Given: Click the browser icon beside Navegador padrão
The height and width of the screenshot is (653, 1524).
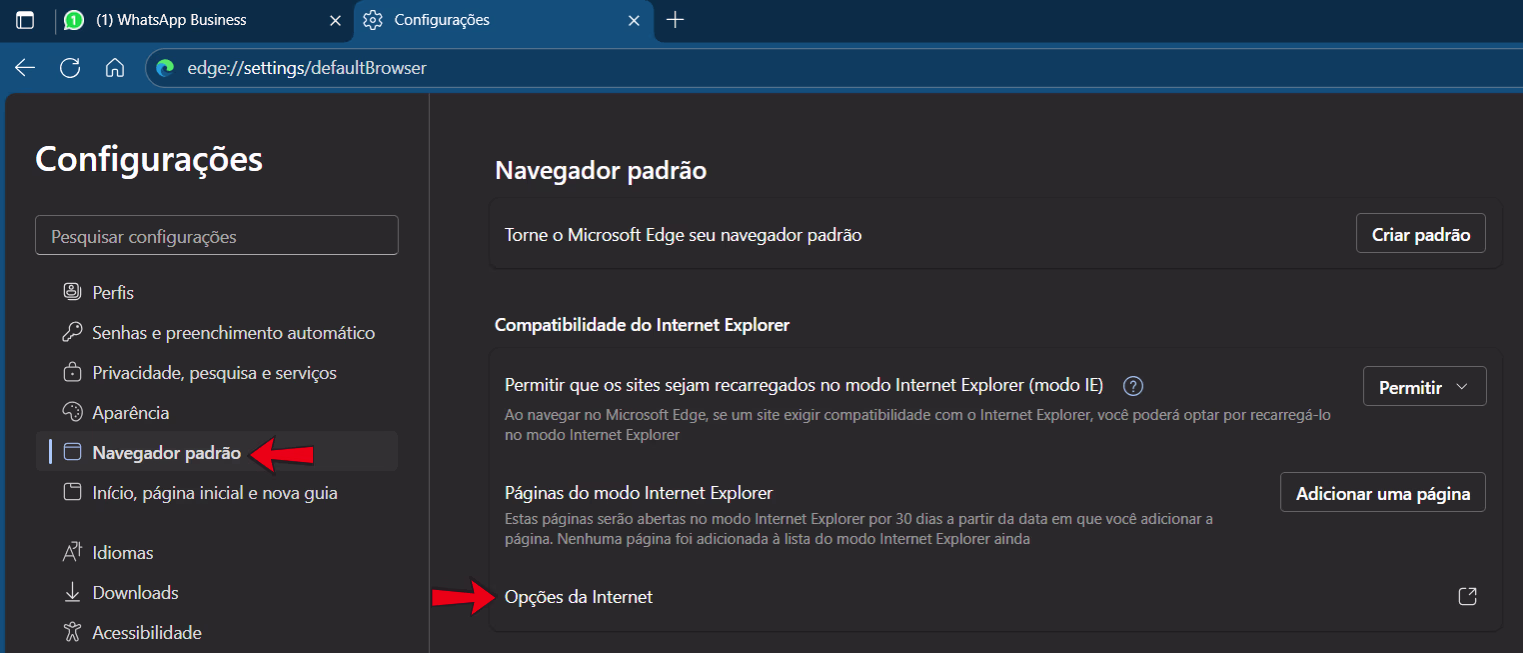Looking at the screenshot, I should 72,452.
